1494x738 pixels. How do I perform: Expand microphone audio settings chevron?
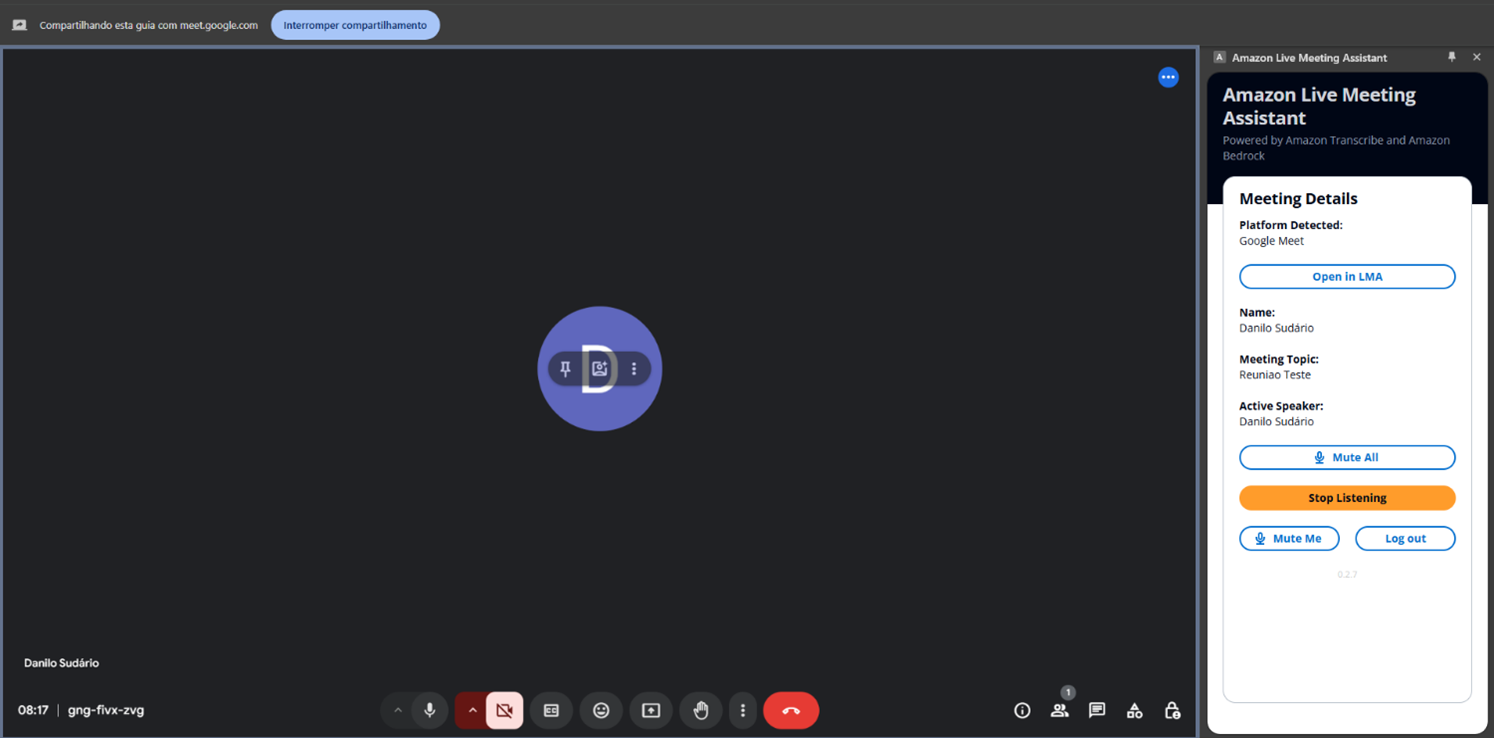click(397, 710)
